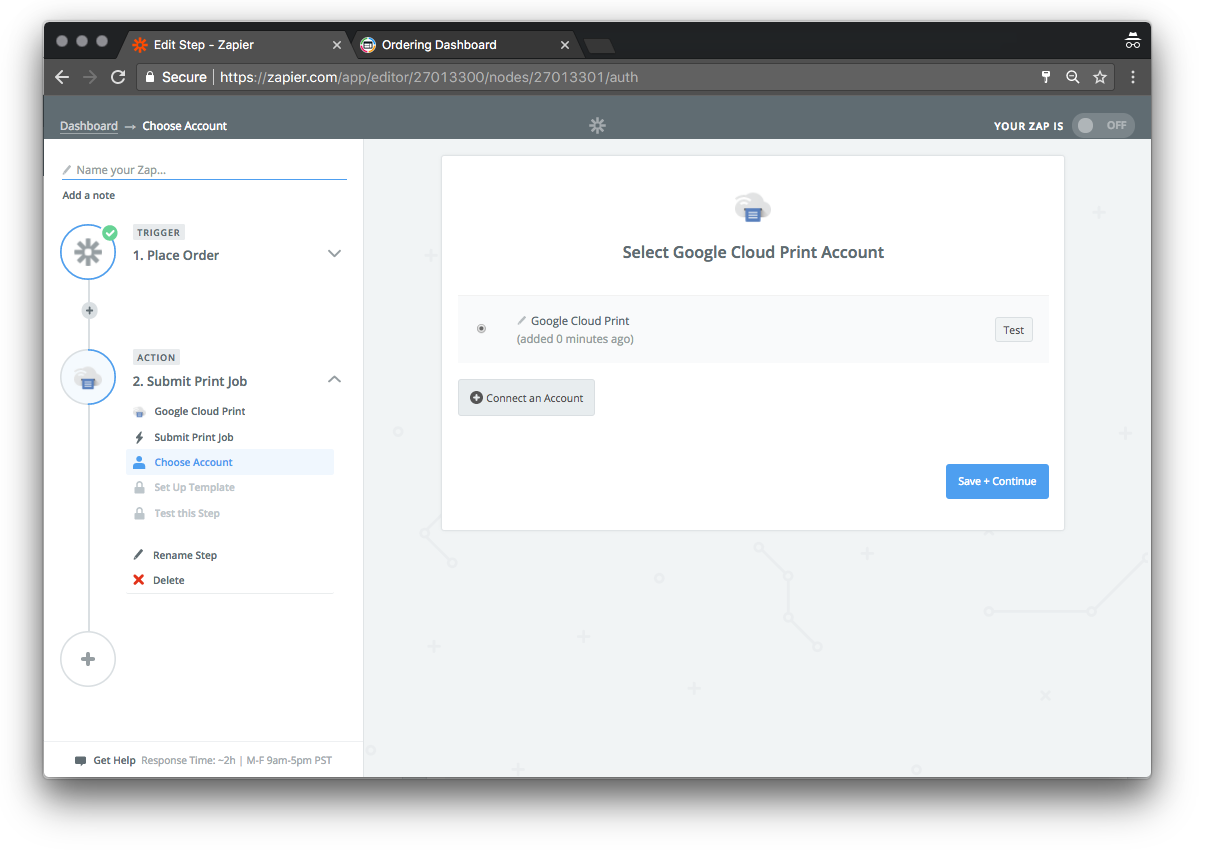Viewport: 1208px width, 850px height.
Task: Click the key icon in address bar
Action: pos(1046,77)
